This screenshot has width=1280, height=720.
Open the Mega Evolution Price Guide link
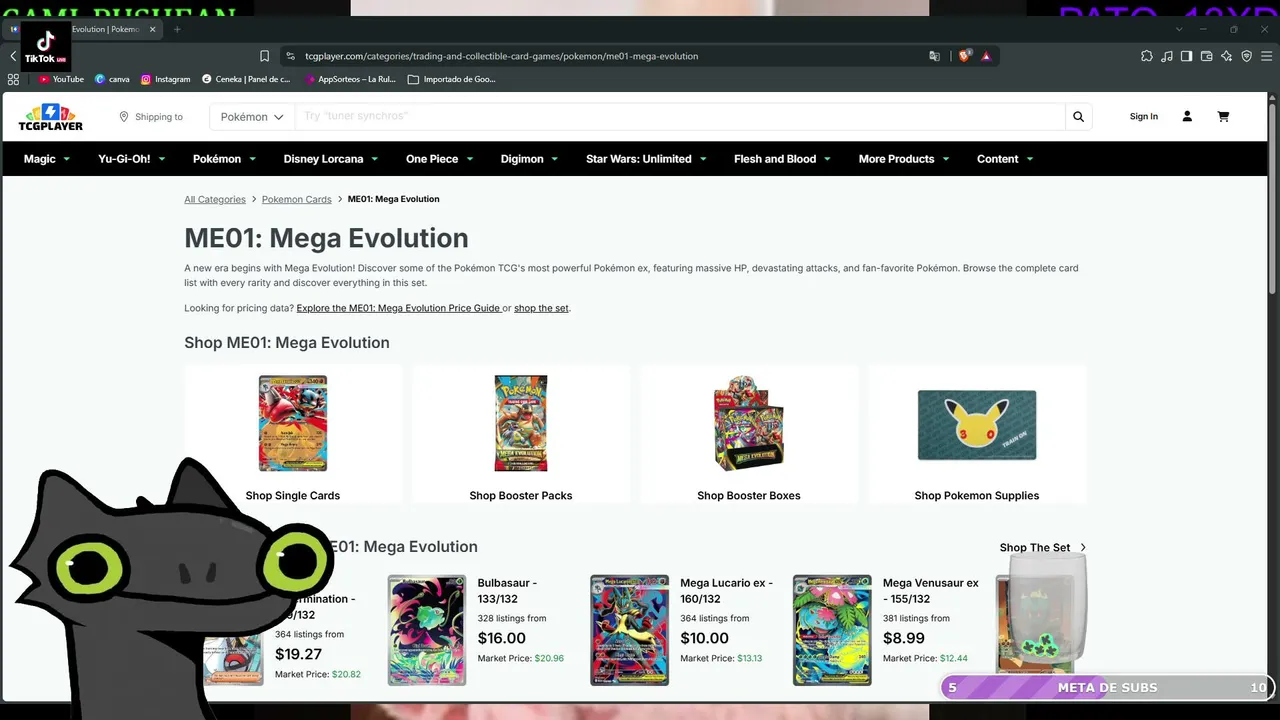pyautogui.click(x=399, y=308)
